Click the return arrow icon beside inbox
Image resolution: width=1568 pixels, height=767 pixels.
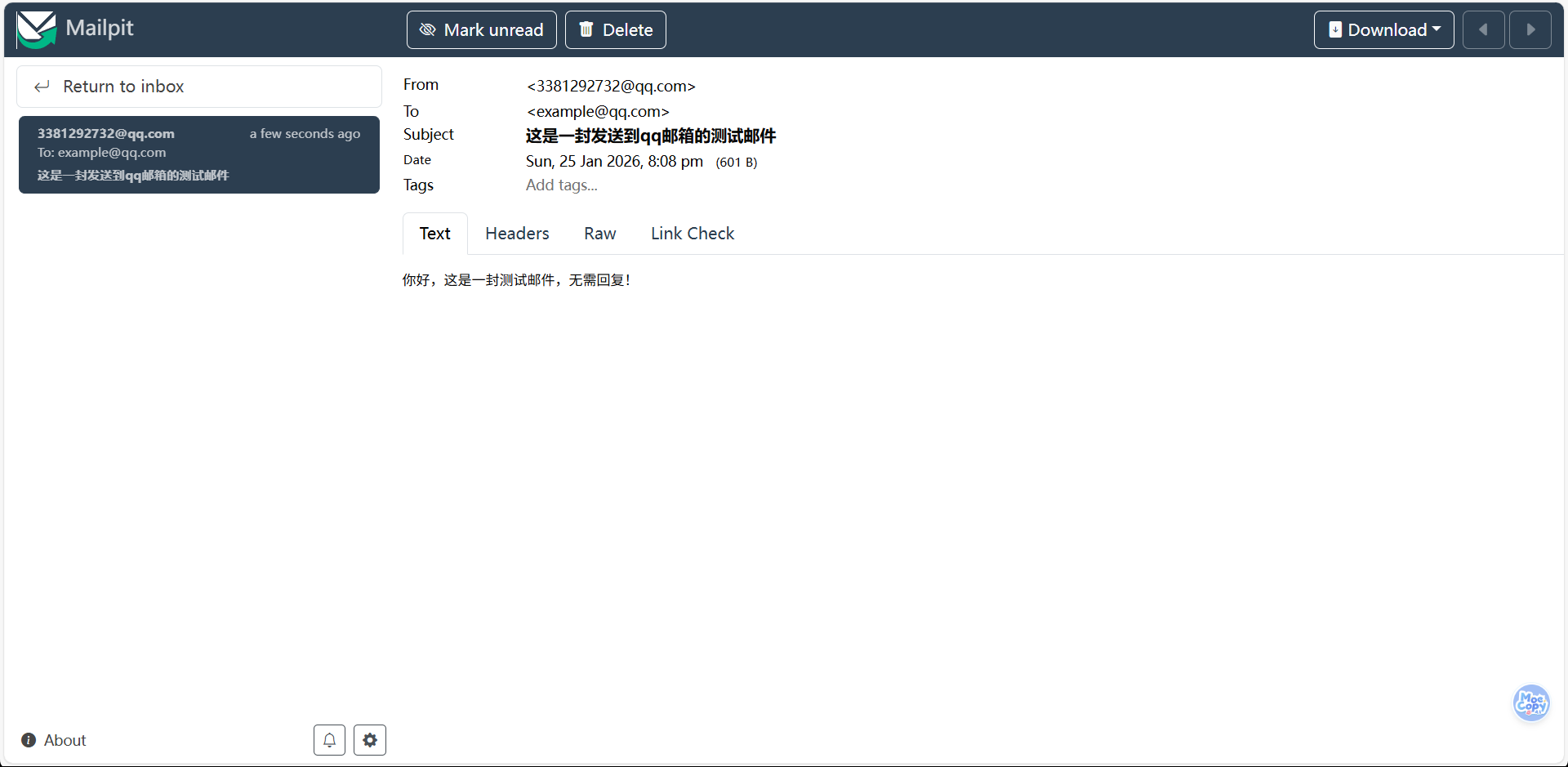click(42, 87)
